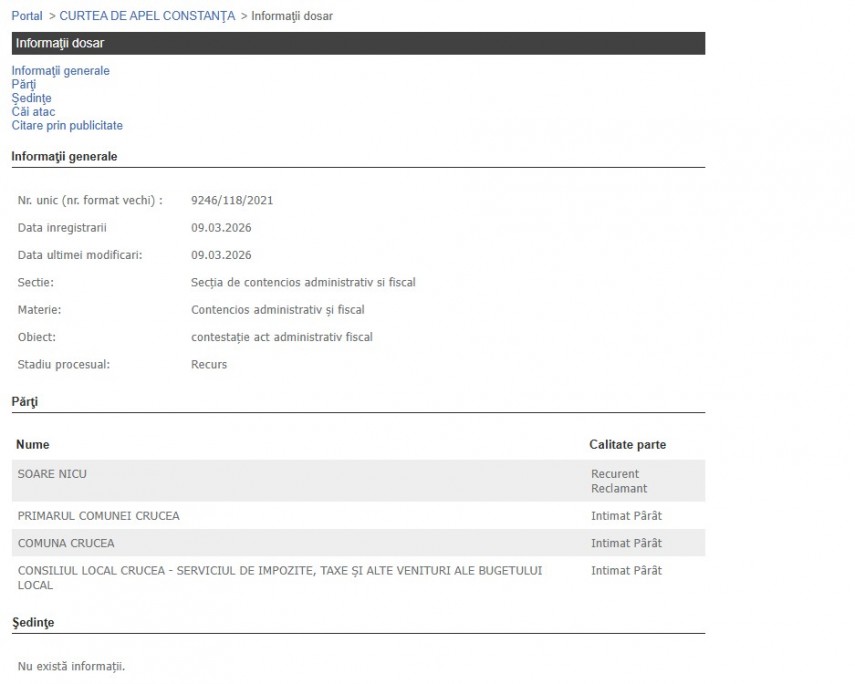The image size is (855, 684).
Task: Click the case number 9246/118/2021
Action: [232, 200]
